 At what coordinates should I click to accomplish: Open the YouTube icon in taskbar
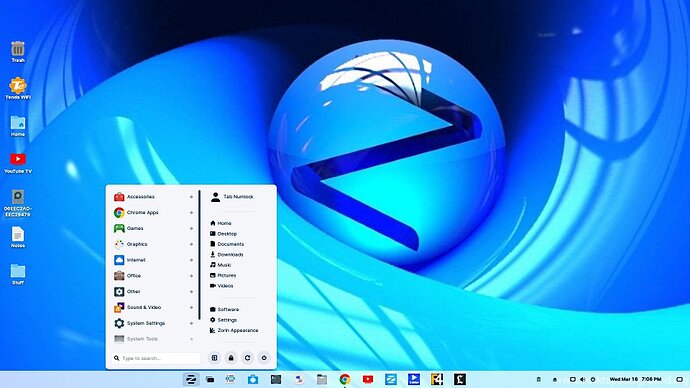(x=368, y=379)
